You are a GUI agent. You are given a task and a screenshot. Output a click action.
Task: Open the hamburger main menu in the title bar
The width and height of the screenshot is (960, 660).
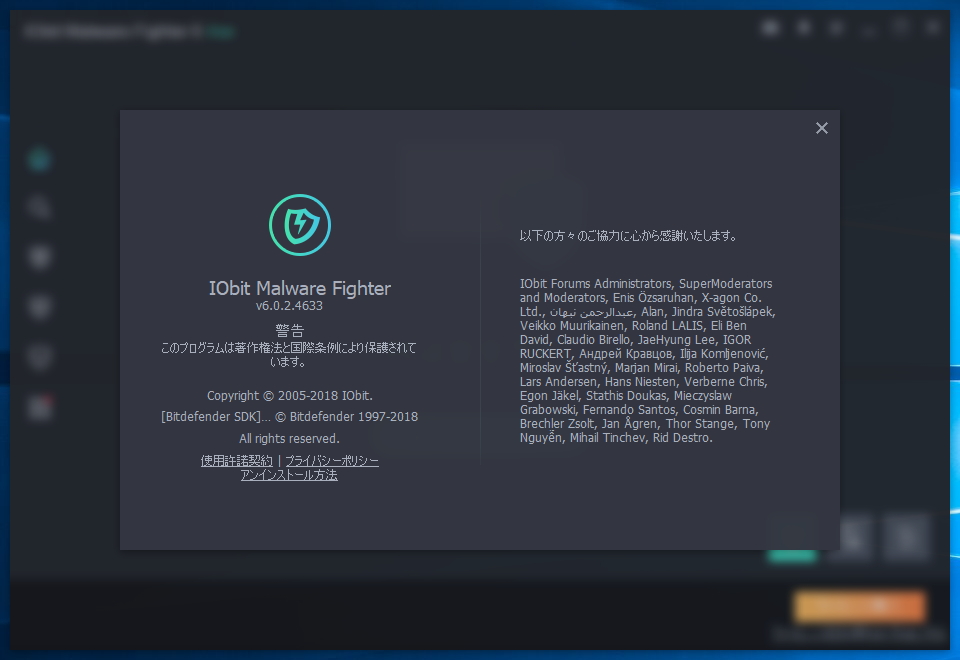pyautogui.click(x=900, y=27)
